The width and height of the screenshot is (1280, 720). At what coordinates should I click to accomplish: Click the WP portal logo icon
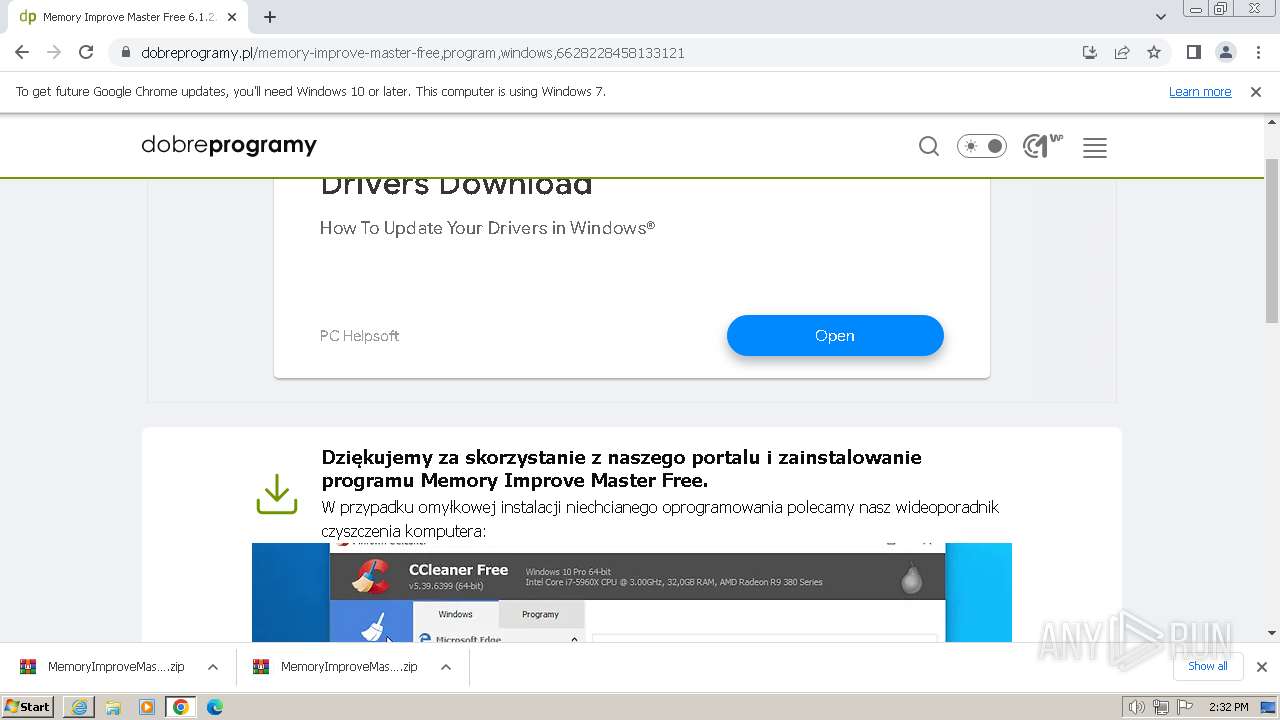point(1043,147)
